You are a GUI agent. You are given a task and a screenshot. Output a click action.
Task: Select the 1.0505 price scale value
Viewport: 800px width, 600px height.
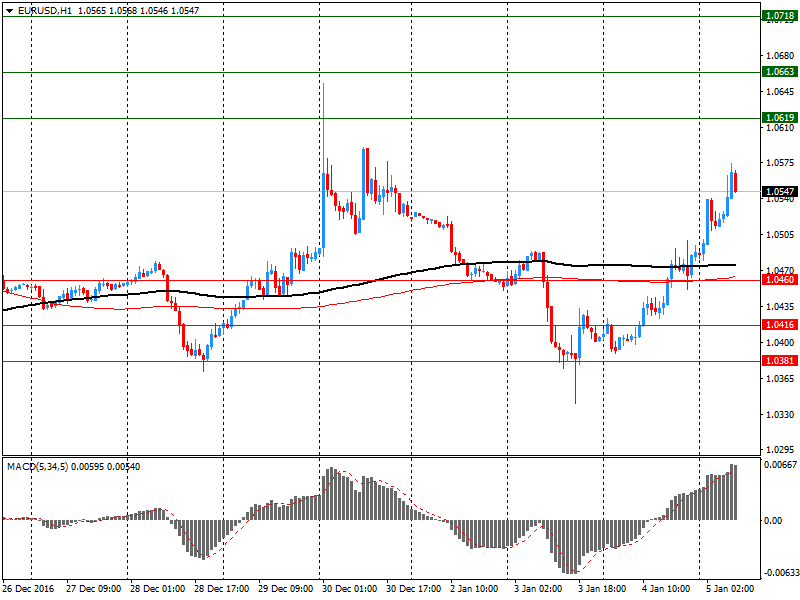click(781, 235)
